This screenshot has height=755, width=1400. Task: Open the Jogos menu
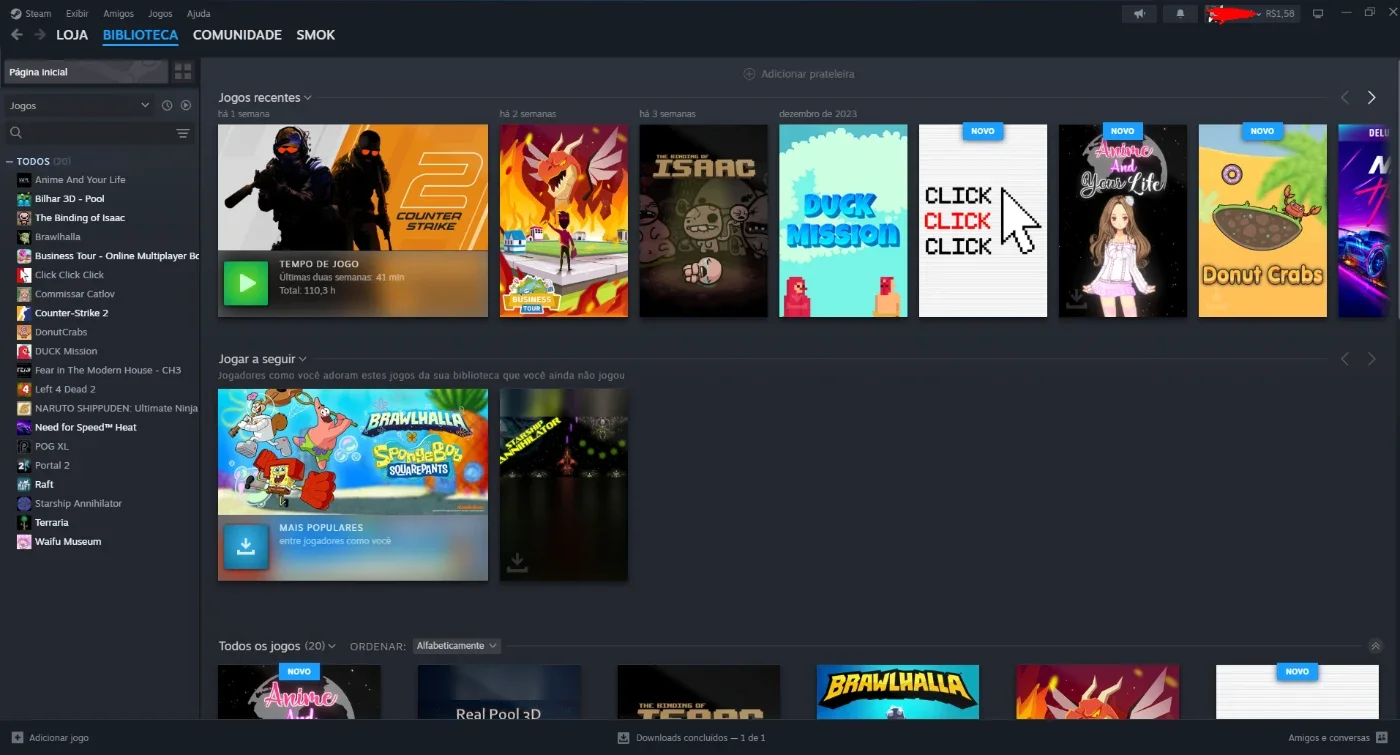coord(160,14)
